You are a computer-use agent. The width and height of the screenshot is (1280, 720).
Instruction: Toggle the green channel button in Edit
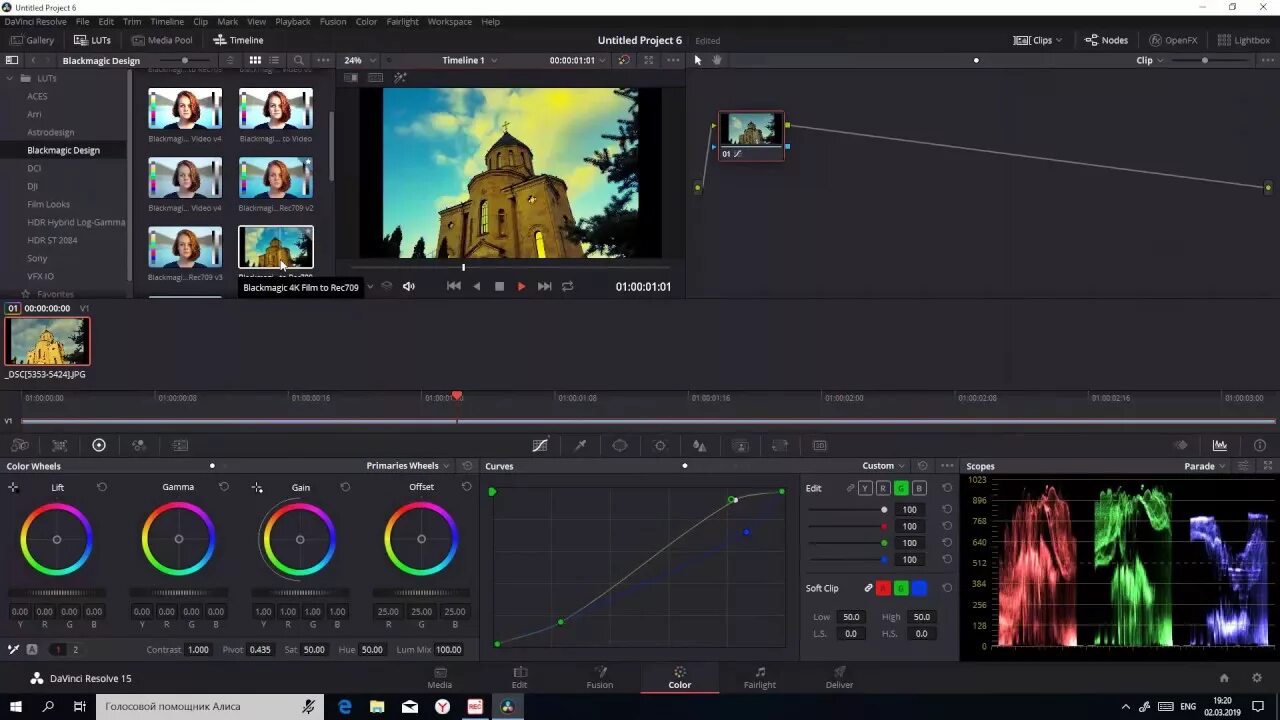(901, 488)
